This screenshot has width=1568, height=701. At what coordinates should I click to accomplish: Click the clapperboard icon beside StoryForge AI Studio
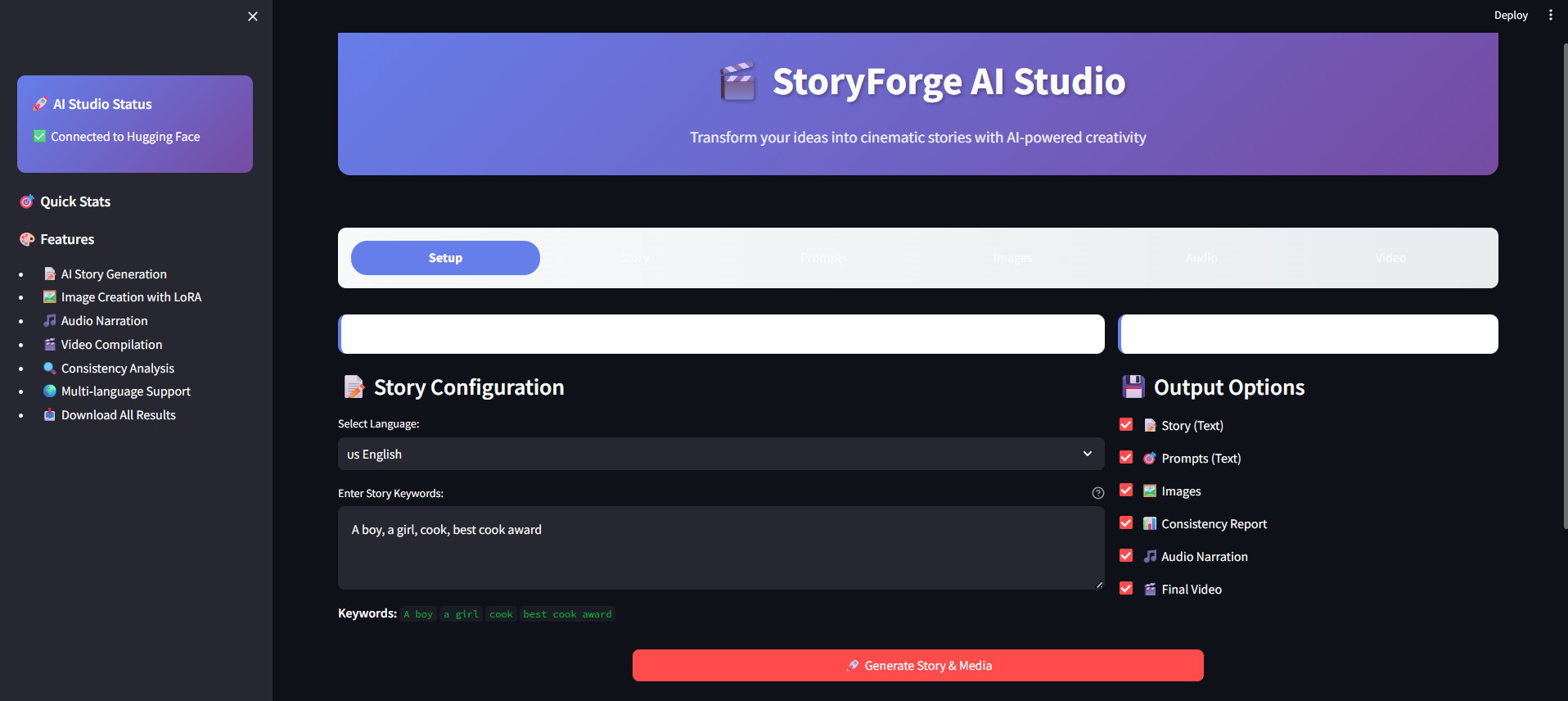click(737, 82)
